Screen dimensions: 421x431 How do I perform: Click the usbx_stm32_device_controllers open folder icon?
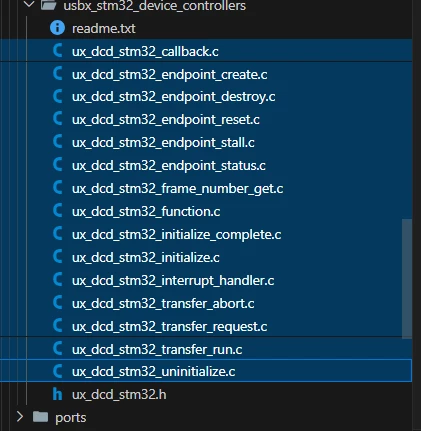(48, 5)
